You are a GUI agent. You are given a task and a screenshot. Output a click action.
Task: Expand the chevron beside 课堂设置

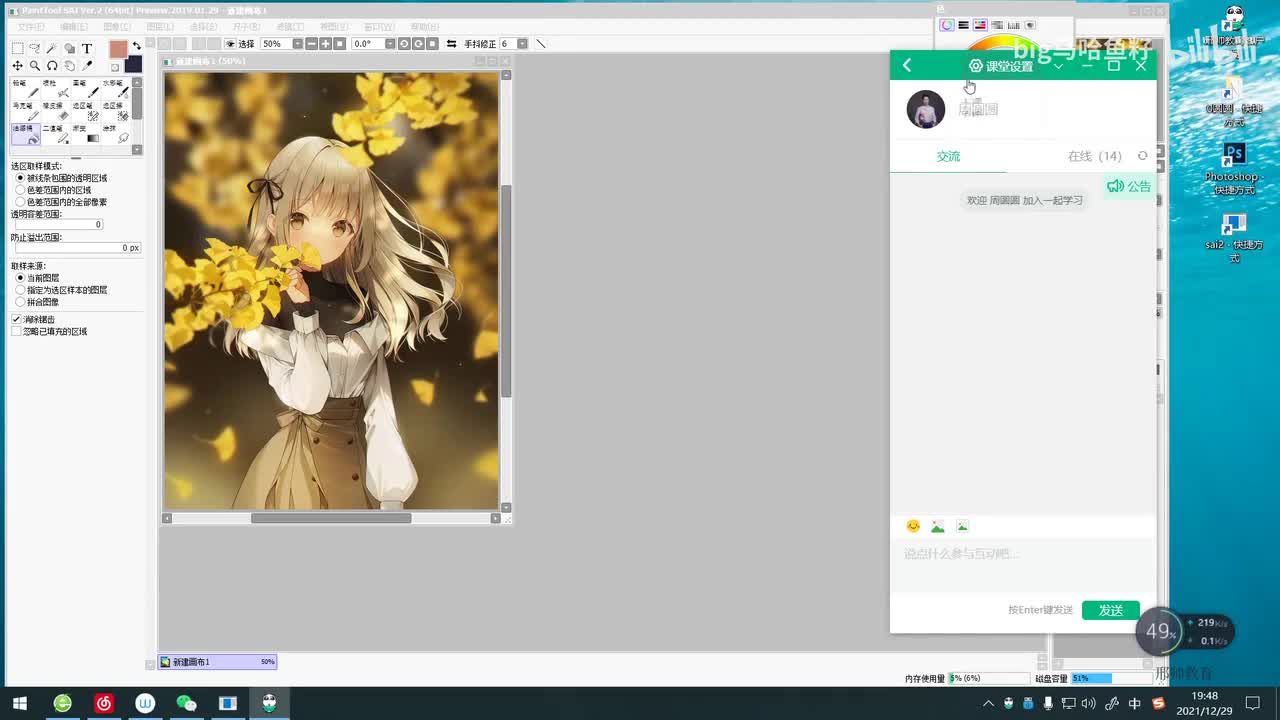coord(1058,66)
